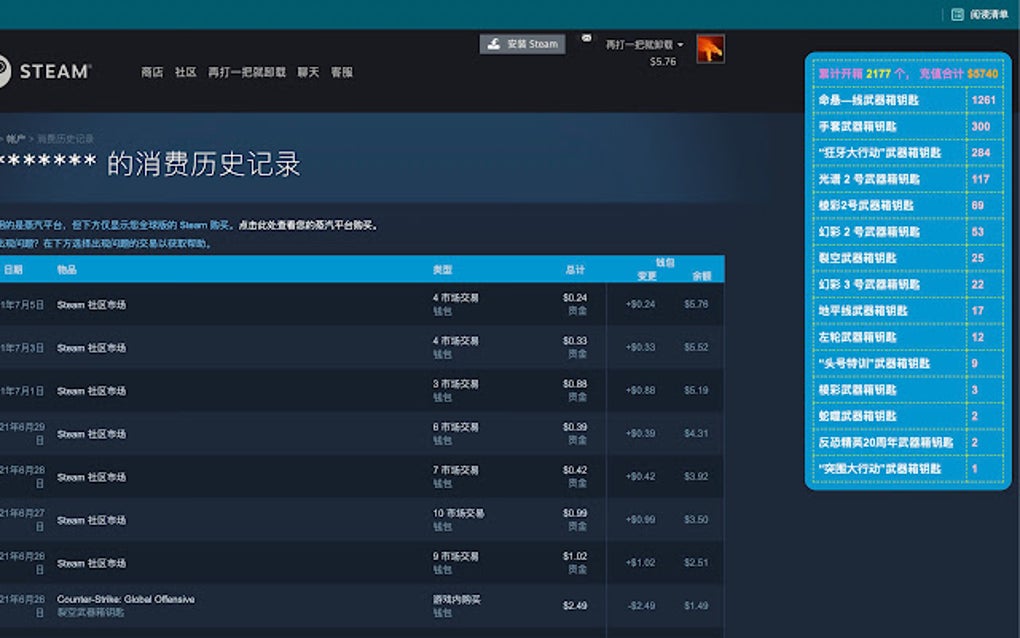This screenshot has height=638, width=1020.
Task: Click the 裂空武器箱钥匙 link under CS:GO purchase
Action: click(x=91, y=612)
